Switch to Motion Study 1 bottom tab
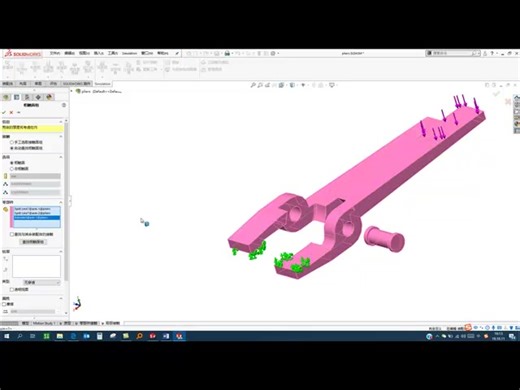520x390 pixels. [44, 323]
